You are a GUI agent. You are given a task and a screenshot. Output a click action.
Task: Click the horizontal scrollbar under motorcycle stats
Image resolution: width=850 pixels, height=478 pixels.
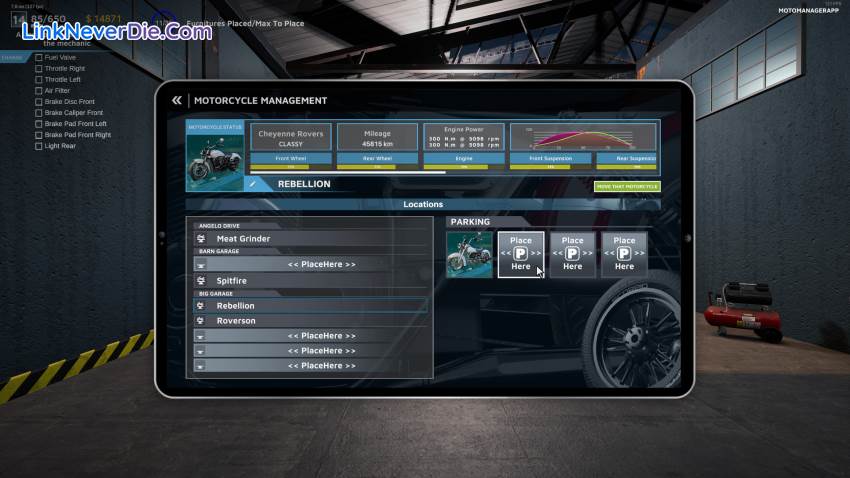click(333, 172)
